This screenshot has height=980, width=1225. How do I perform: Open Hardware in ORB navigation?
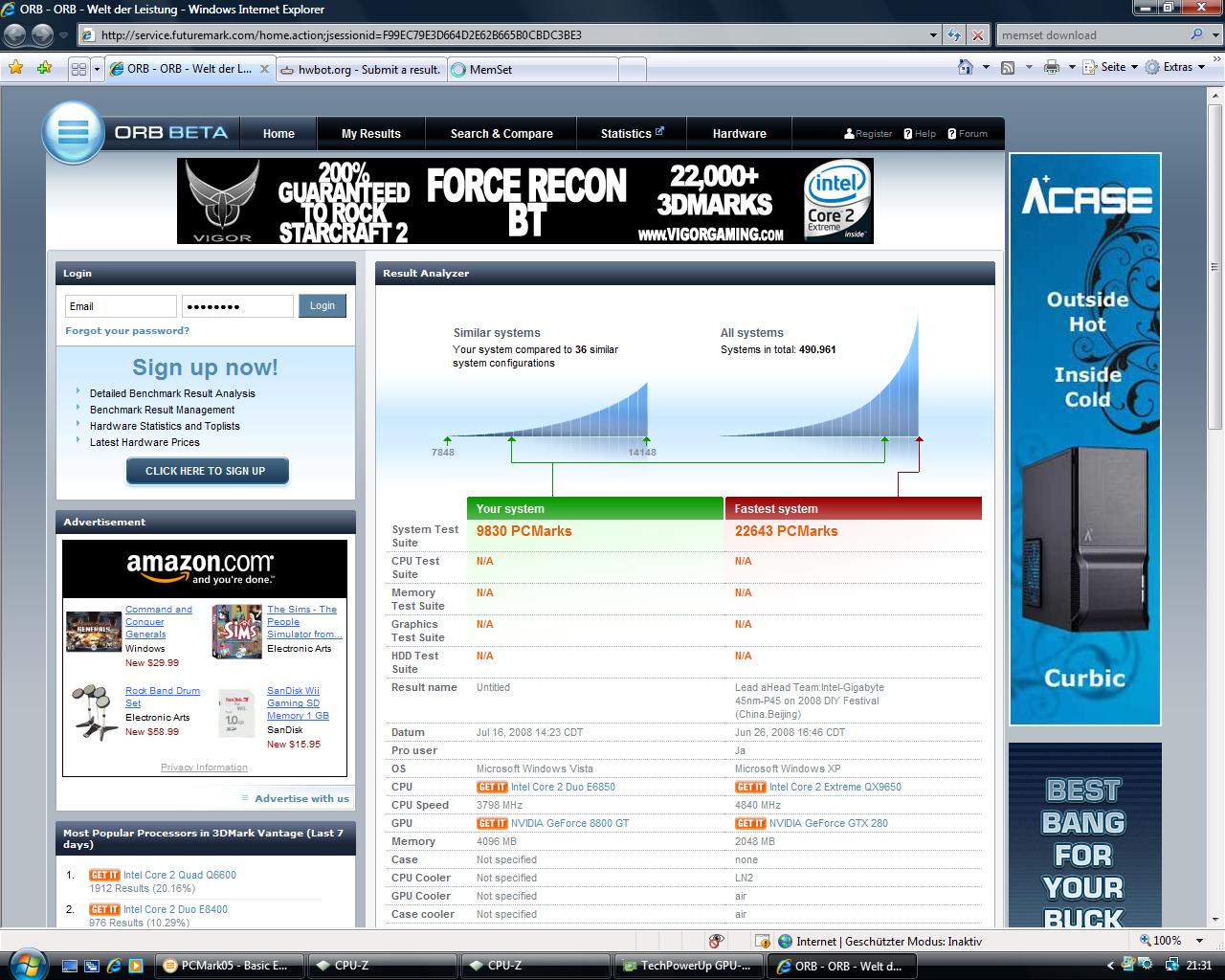click(739, 133)
